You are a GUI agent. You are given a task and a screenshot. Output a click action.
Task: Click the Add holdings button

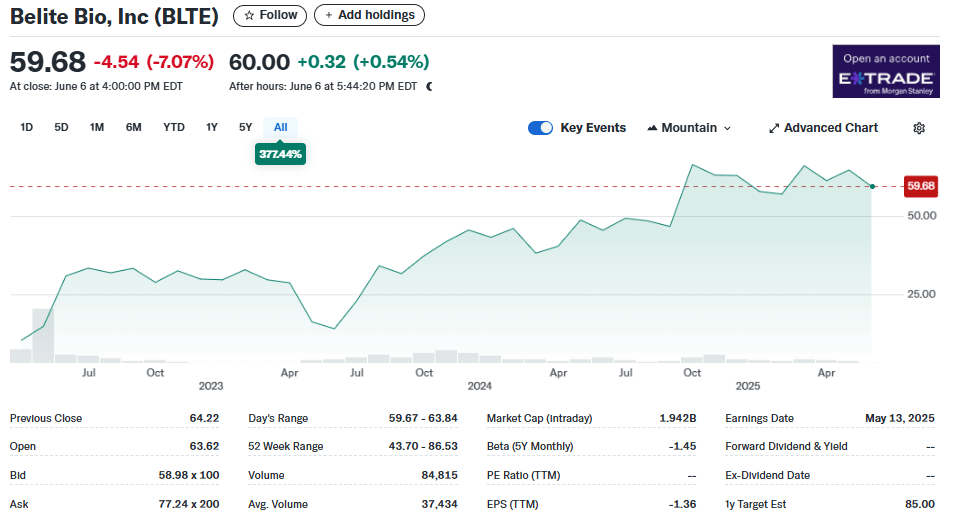tap(369, 15)
